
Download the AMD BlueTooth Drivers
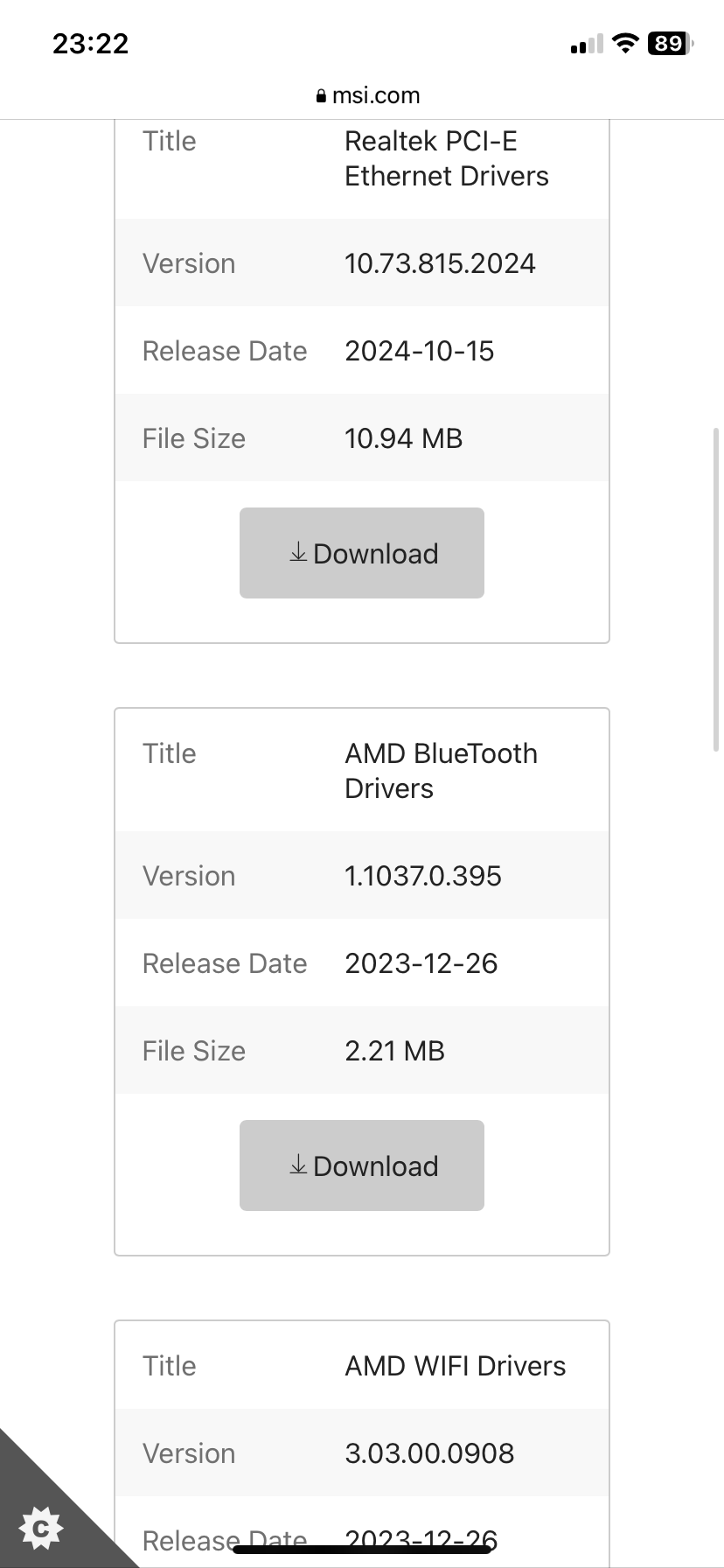[362, 1165]
